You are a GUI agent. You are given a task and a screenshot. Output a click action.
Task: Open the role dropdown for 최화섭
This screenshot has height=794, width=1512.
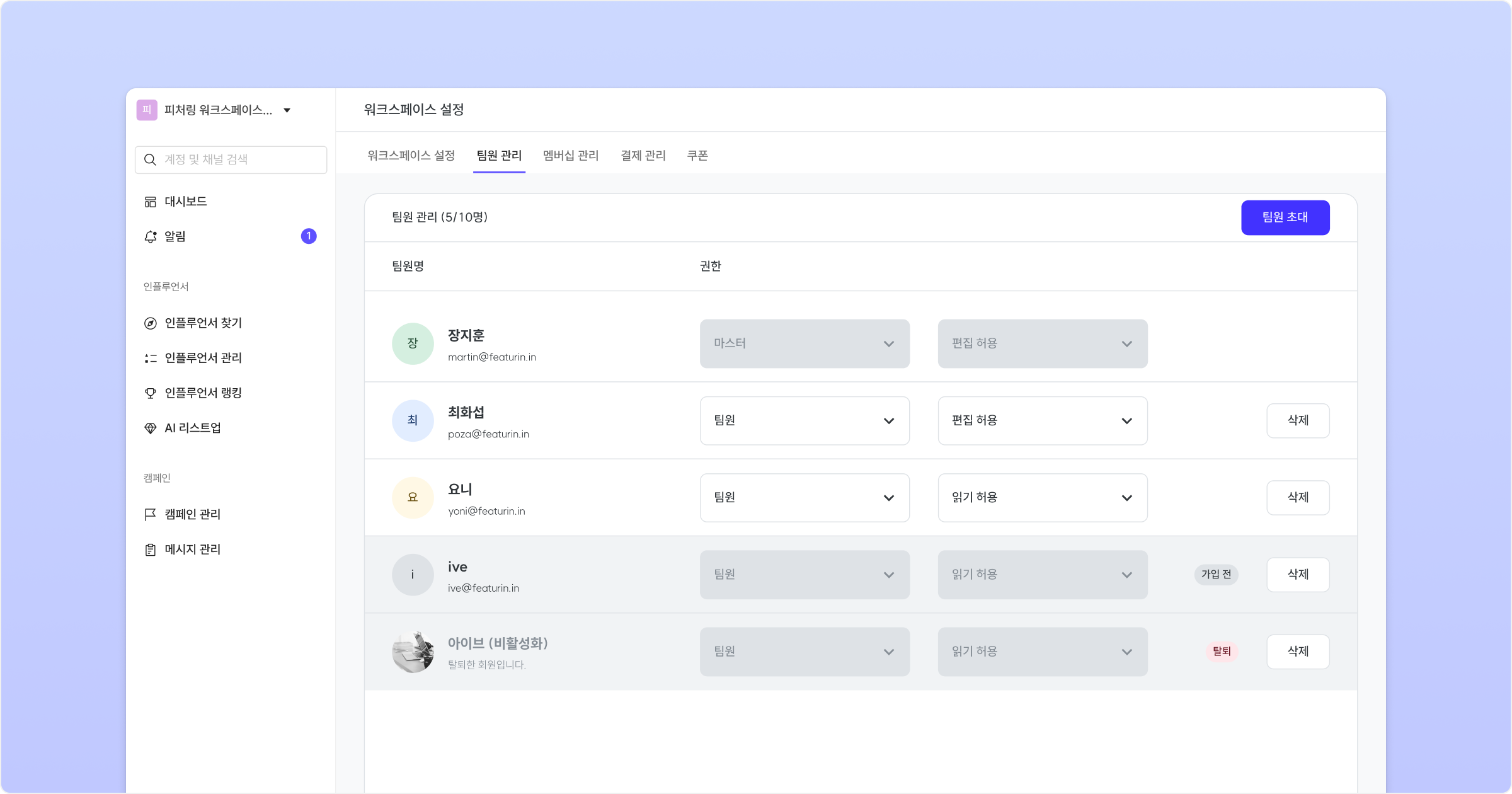tap(805, 420)
